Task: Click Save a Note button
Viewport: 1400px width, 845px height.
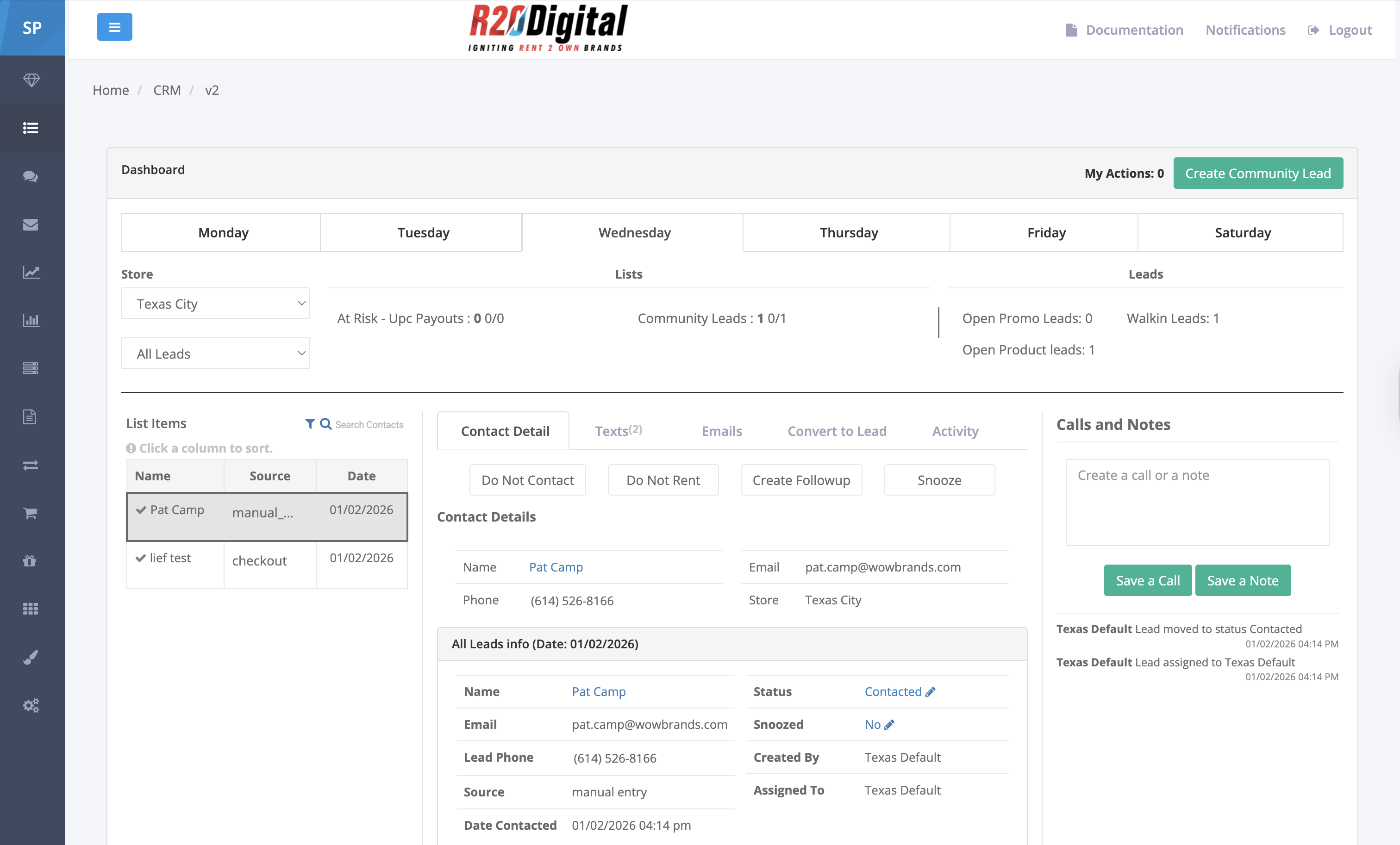Action: coord(1243,580)
